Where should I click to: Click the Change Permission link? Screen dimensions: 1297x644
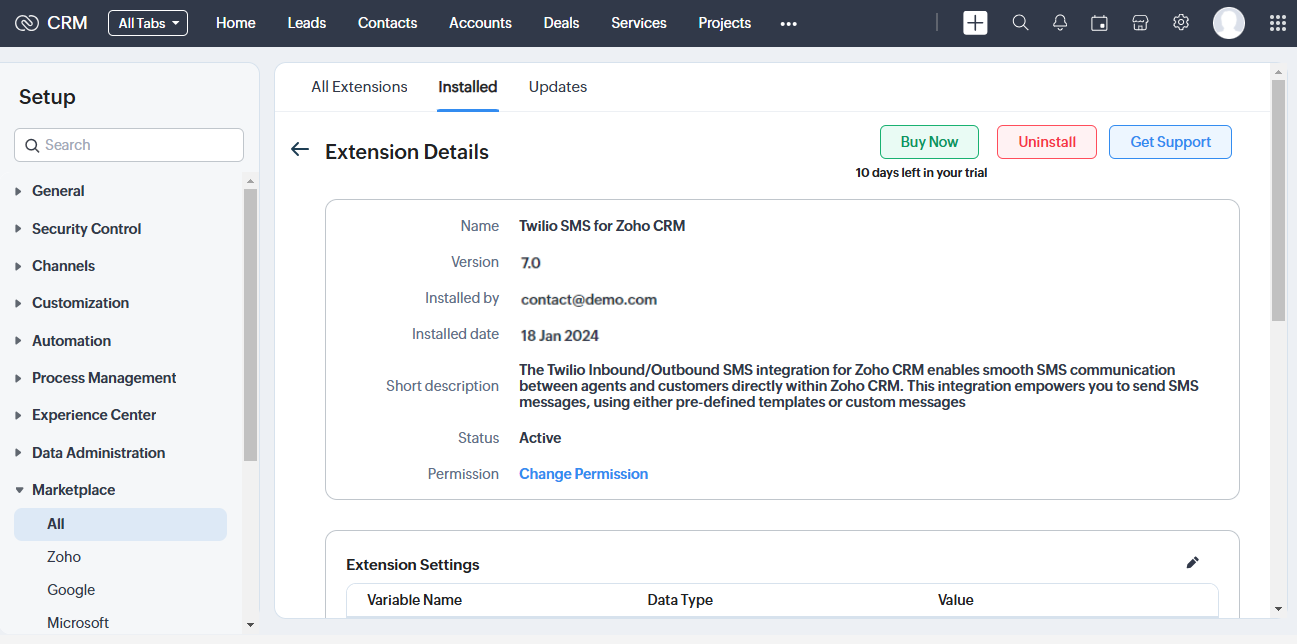(x=583, y=474)
